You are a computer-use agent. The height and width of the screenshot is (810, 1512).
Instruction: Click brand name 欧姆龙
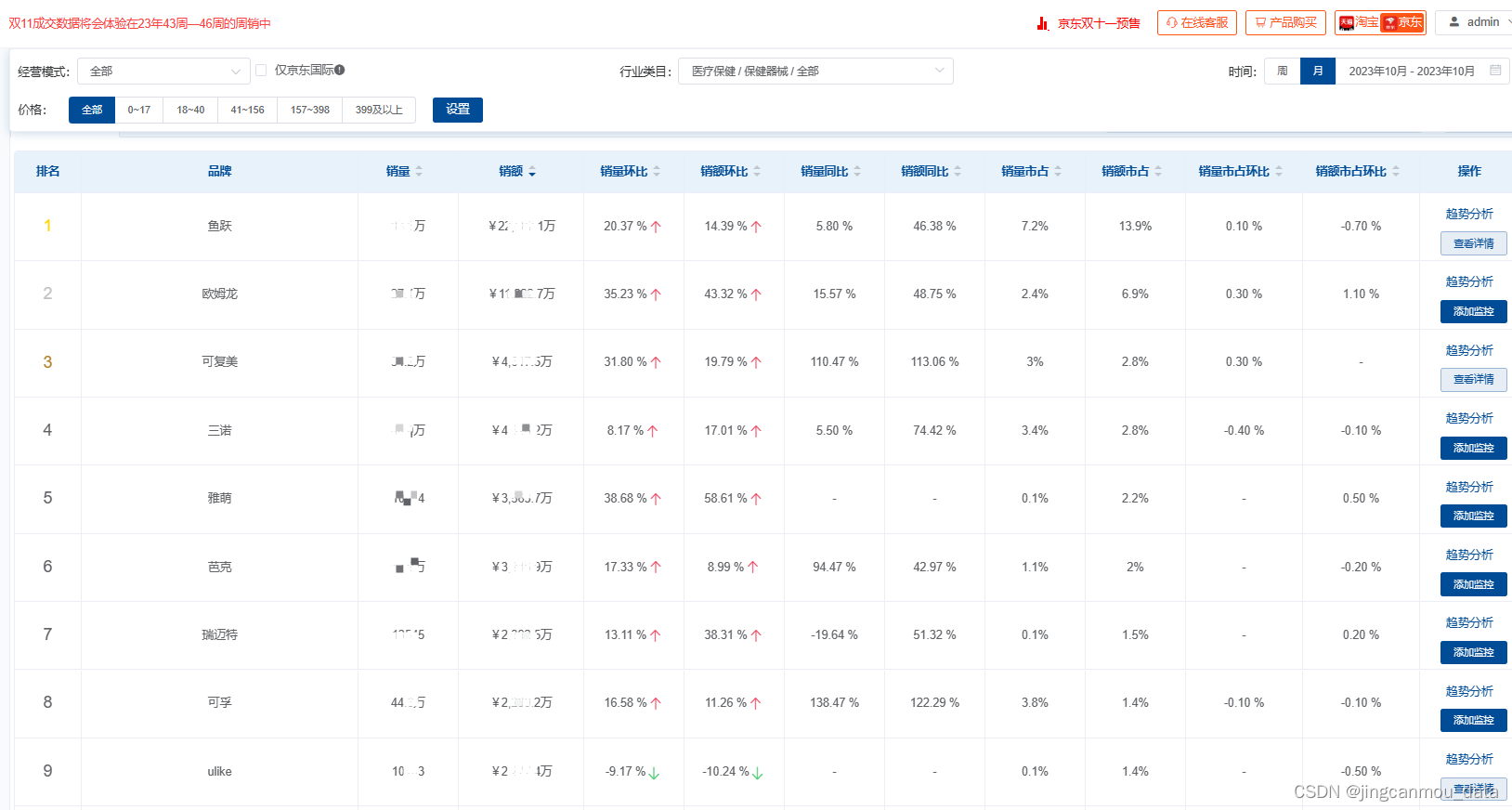pos(220,294)
